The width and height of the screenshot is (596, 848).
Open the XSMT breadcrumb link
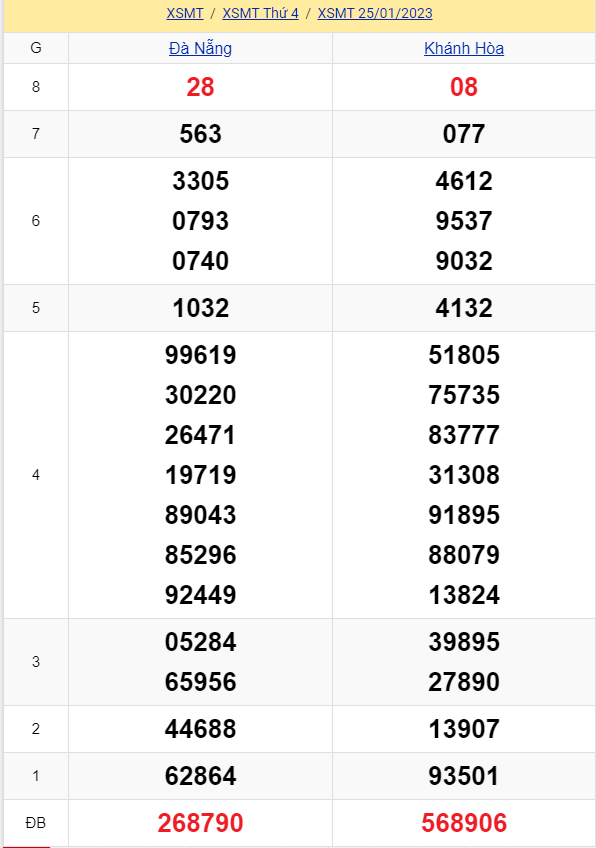[x=184, y=13]
